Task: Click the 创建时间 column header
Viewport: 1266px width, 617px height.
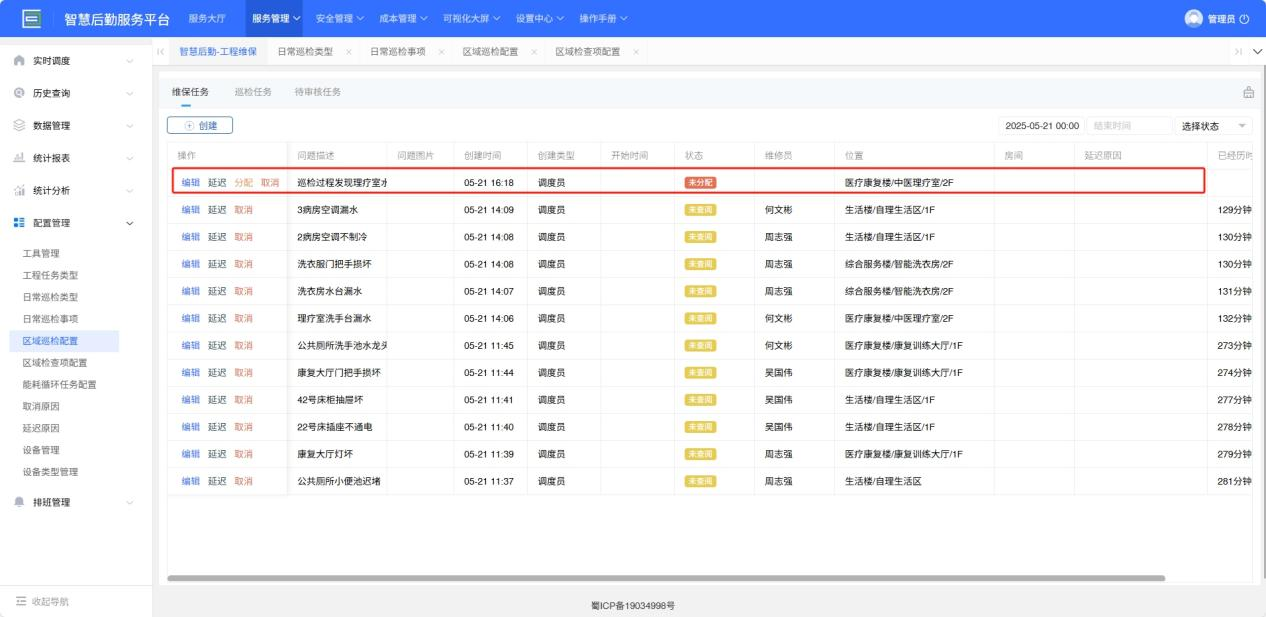Action: 482,156
